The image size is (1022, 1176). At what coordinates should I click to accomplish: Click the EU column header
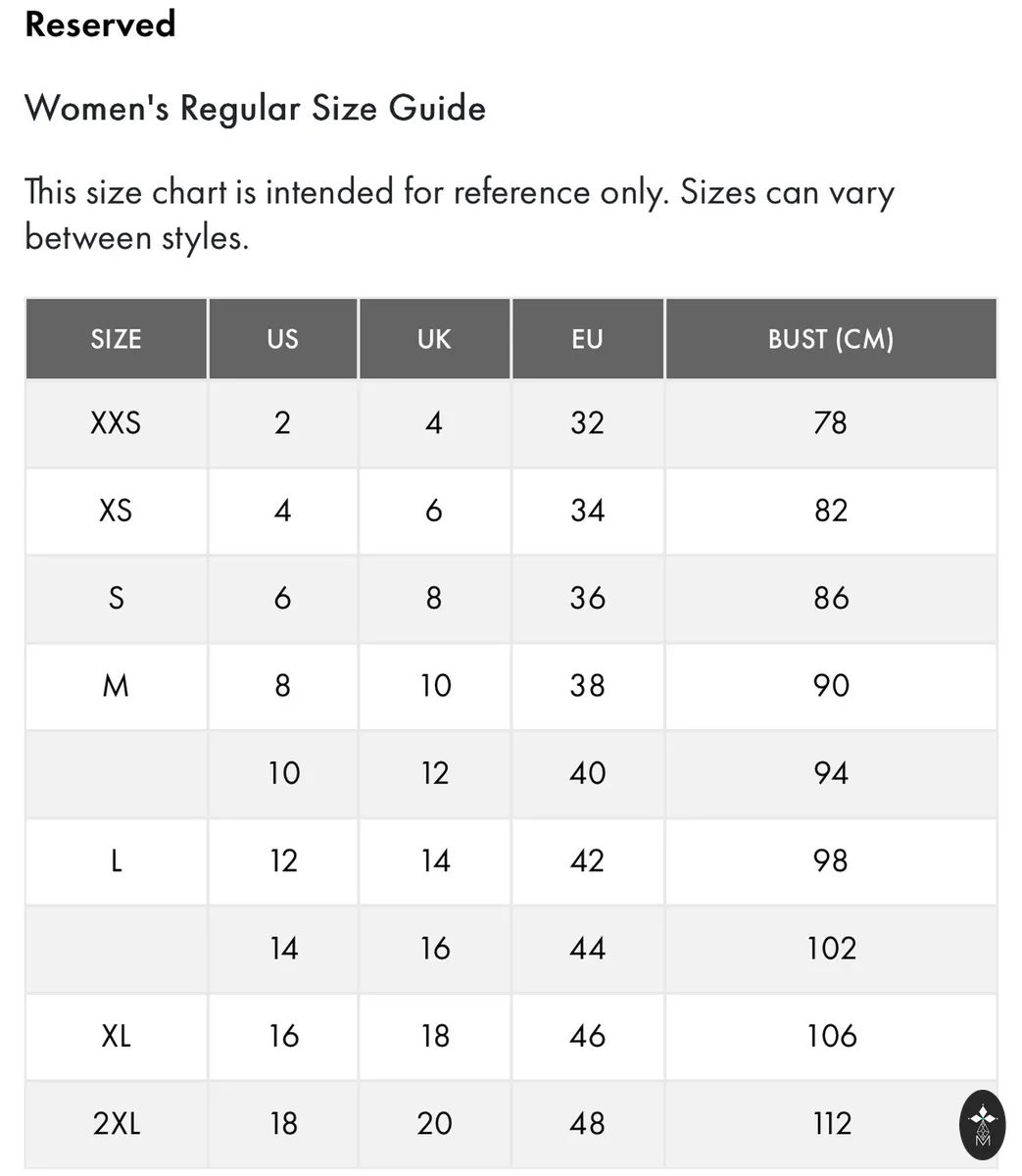(587, 339)
